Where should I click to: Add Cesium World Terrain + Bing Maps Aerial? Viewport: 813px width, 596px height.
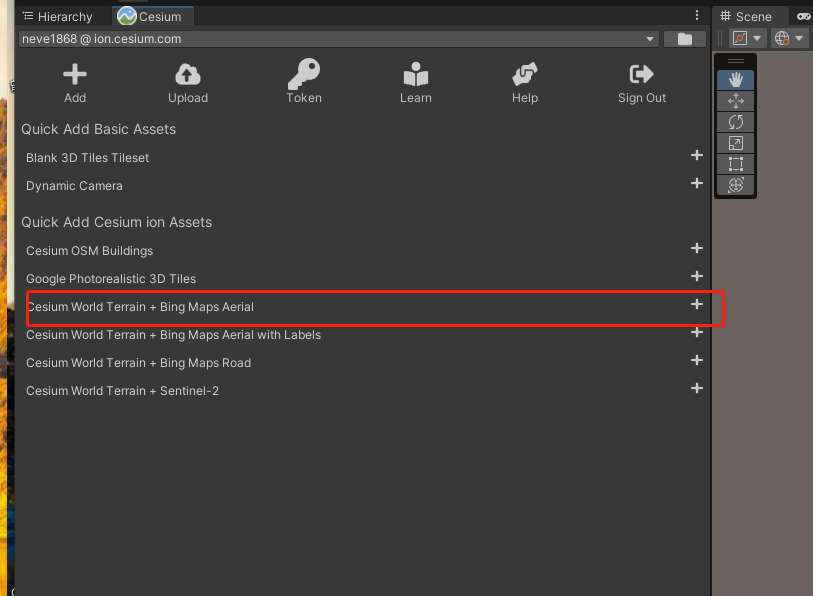697,304
